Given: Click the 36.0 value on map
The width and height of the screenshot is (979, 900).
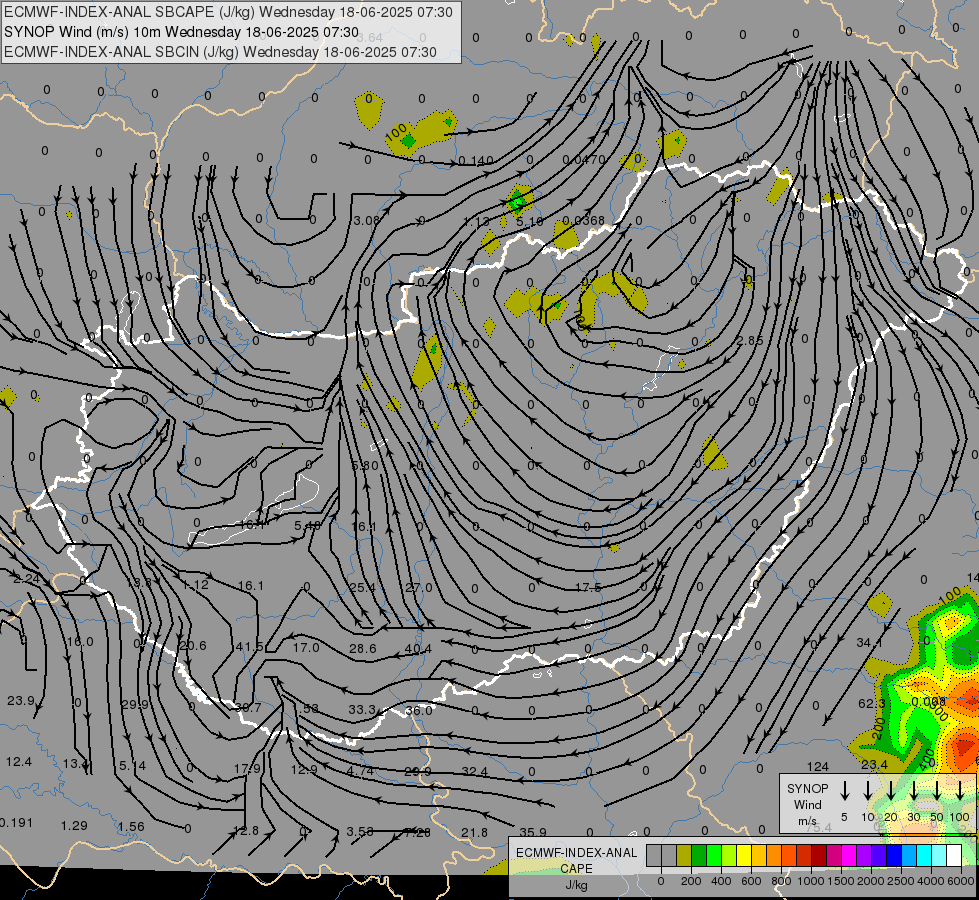Looking at the screenshot, I should 418,711.
